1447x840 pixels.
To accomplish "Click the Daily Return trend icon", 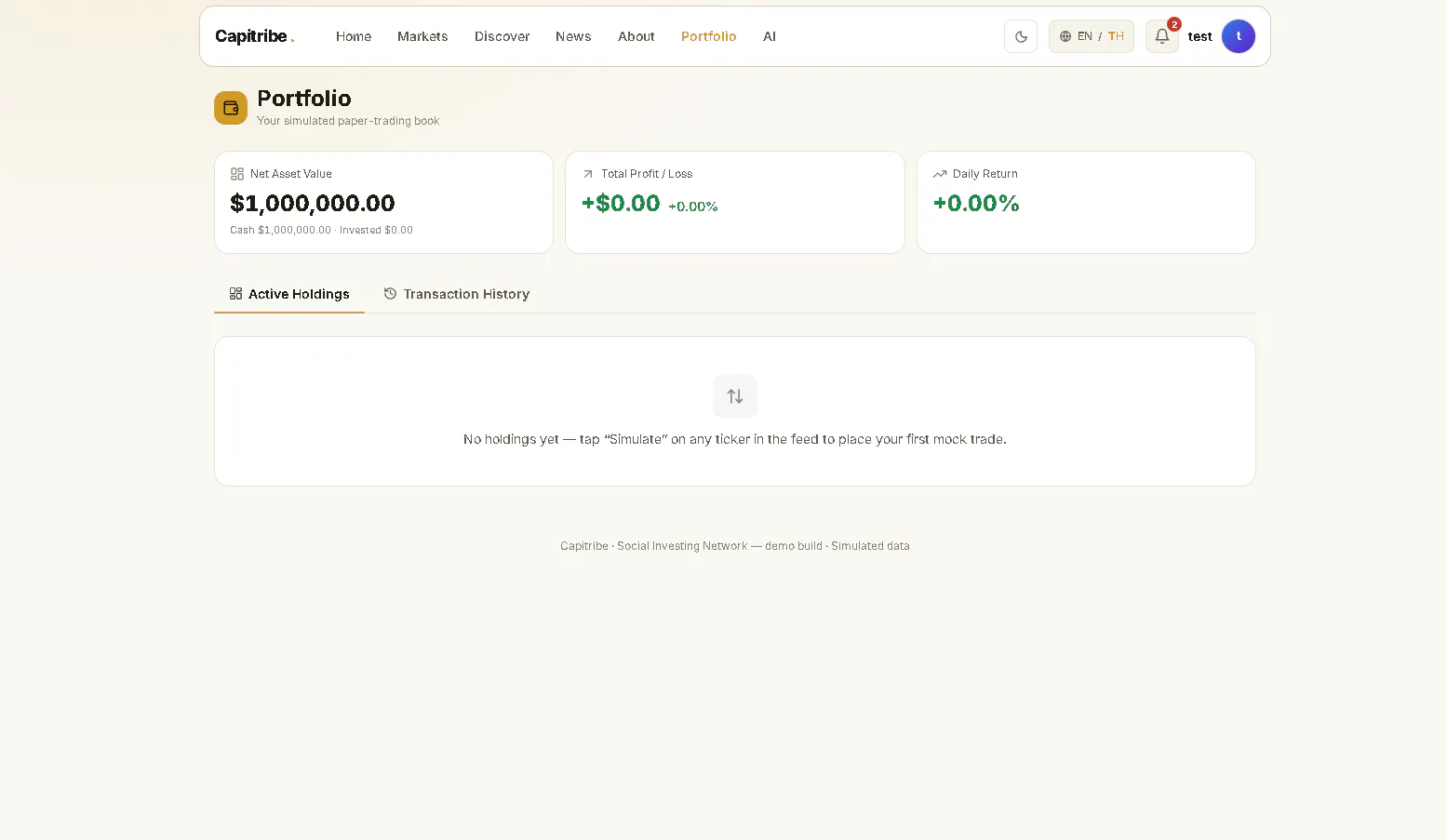I will click(x=940, y=174).
